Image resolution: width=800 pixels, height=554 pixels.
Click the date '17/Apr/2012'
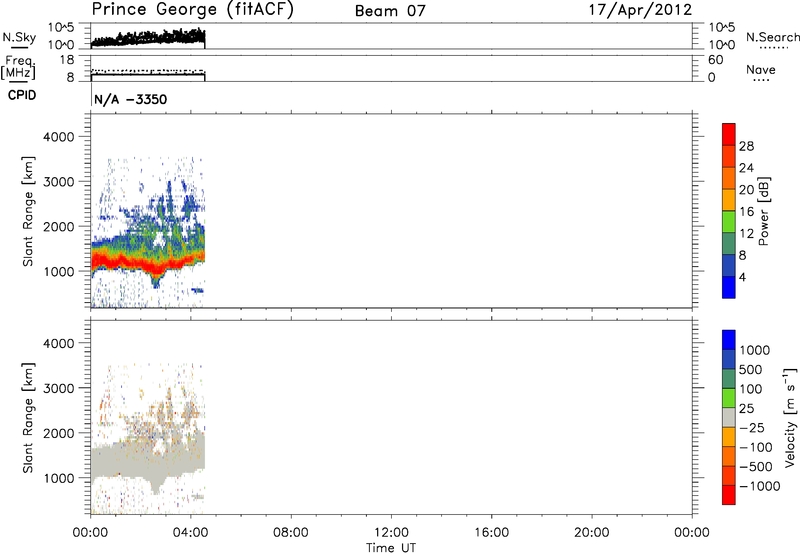pos(640,10)
